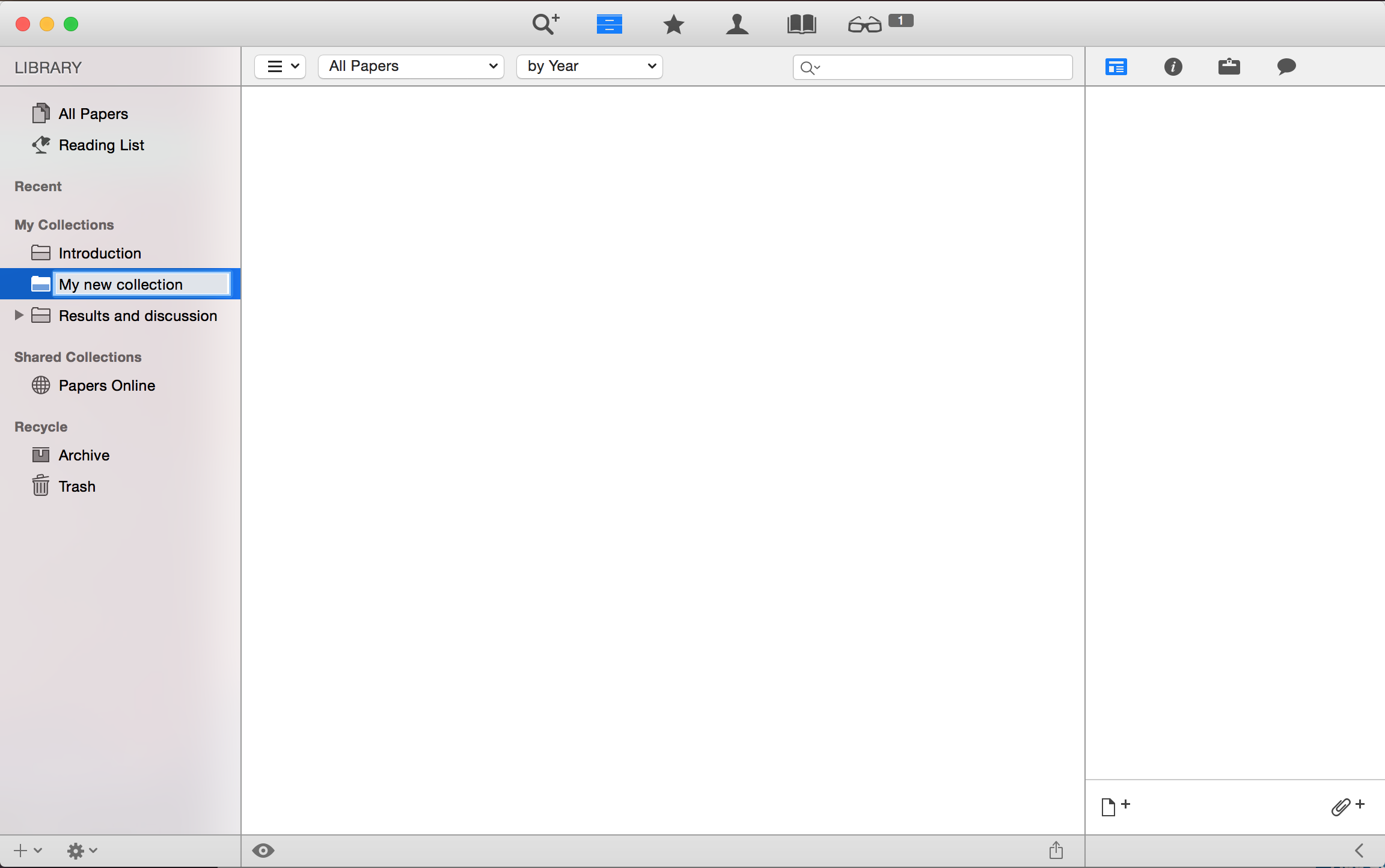Show the Notes speech-bubble inspector tab

pos(1286,66)
